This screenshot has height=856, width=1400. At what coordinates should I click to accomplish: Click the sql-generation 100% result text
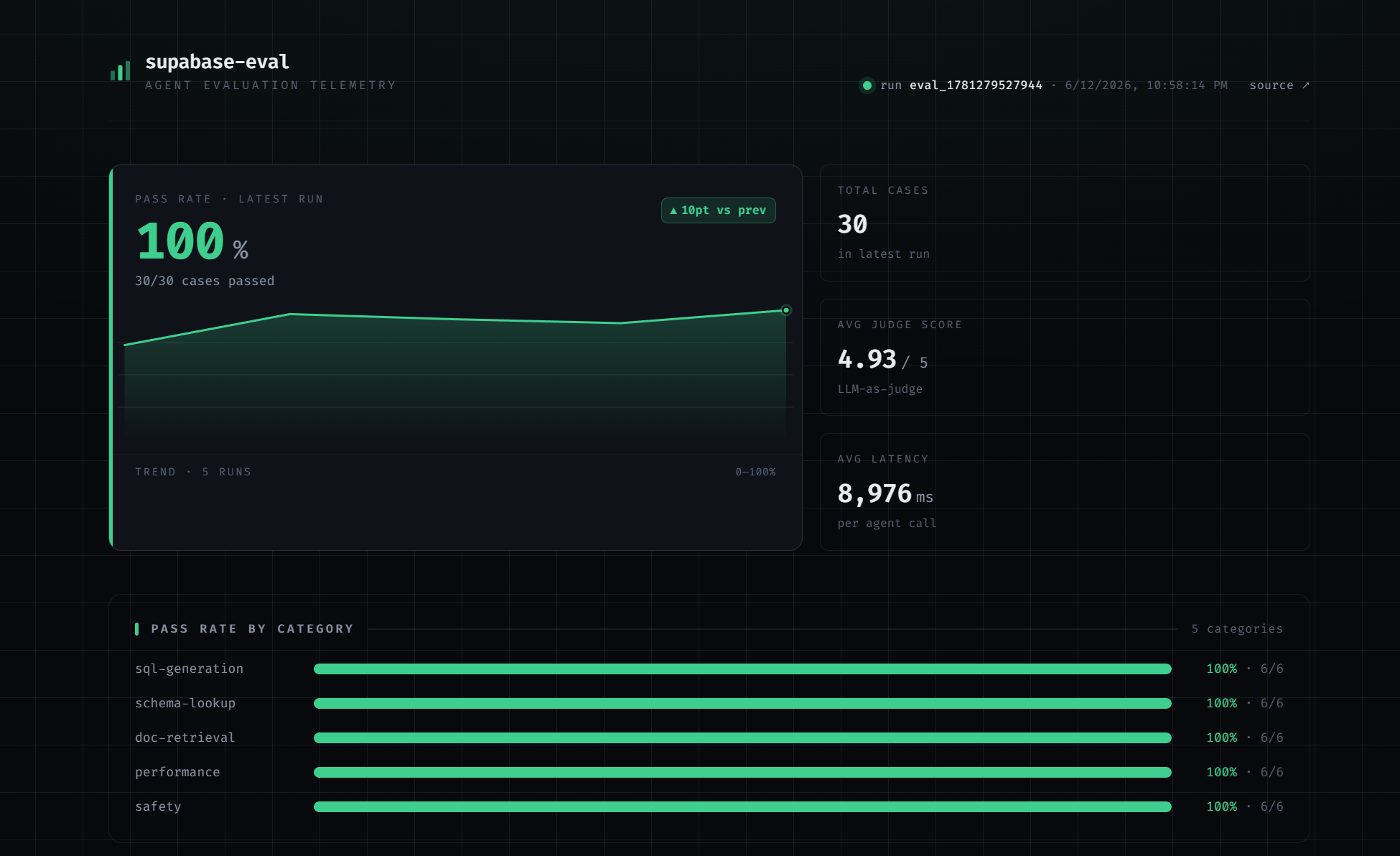(1222, 669)
